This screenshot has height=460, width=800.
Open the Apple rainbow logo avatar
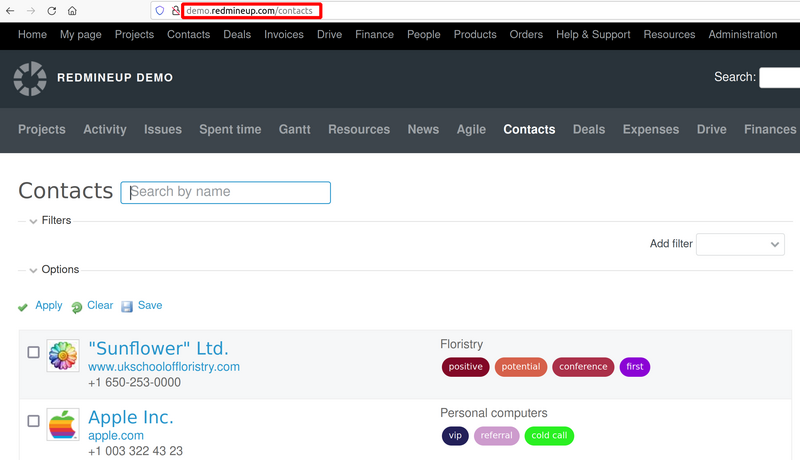click(63, 424)
